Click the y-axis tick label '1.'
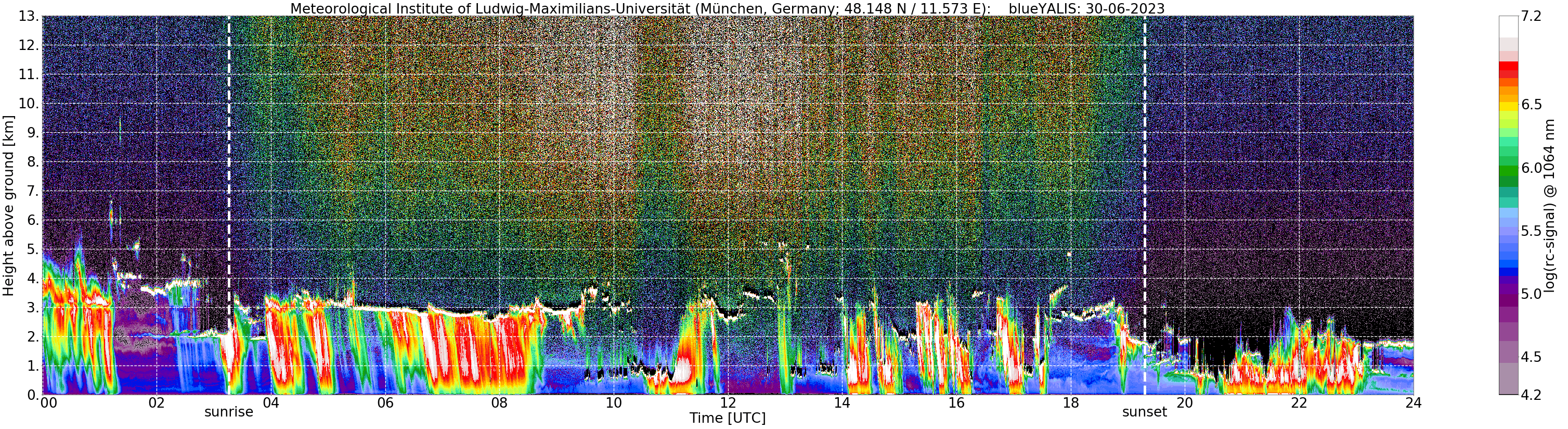This screenshot has height=429, width=1568. (x=33, y=366)
